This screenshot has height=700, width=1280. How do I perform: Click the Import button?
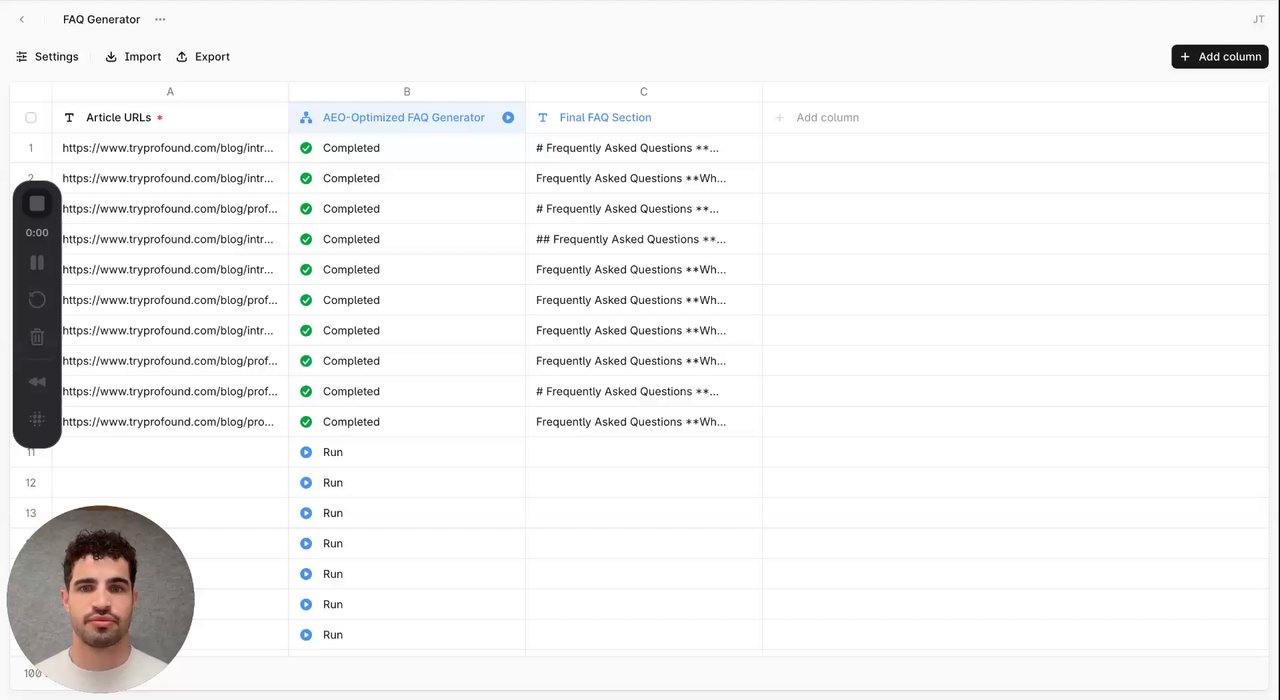(x=133, y=57)
